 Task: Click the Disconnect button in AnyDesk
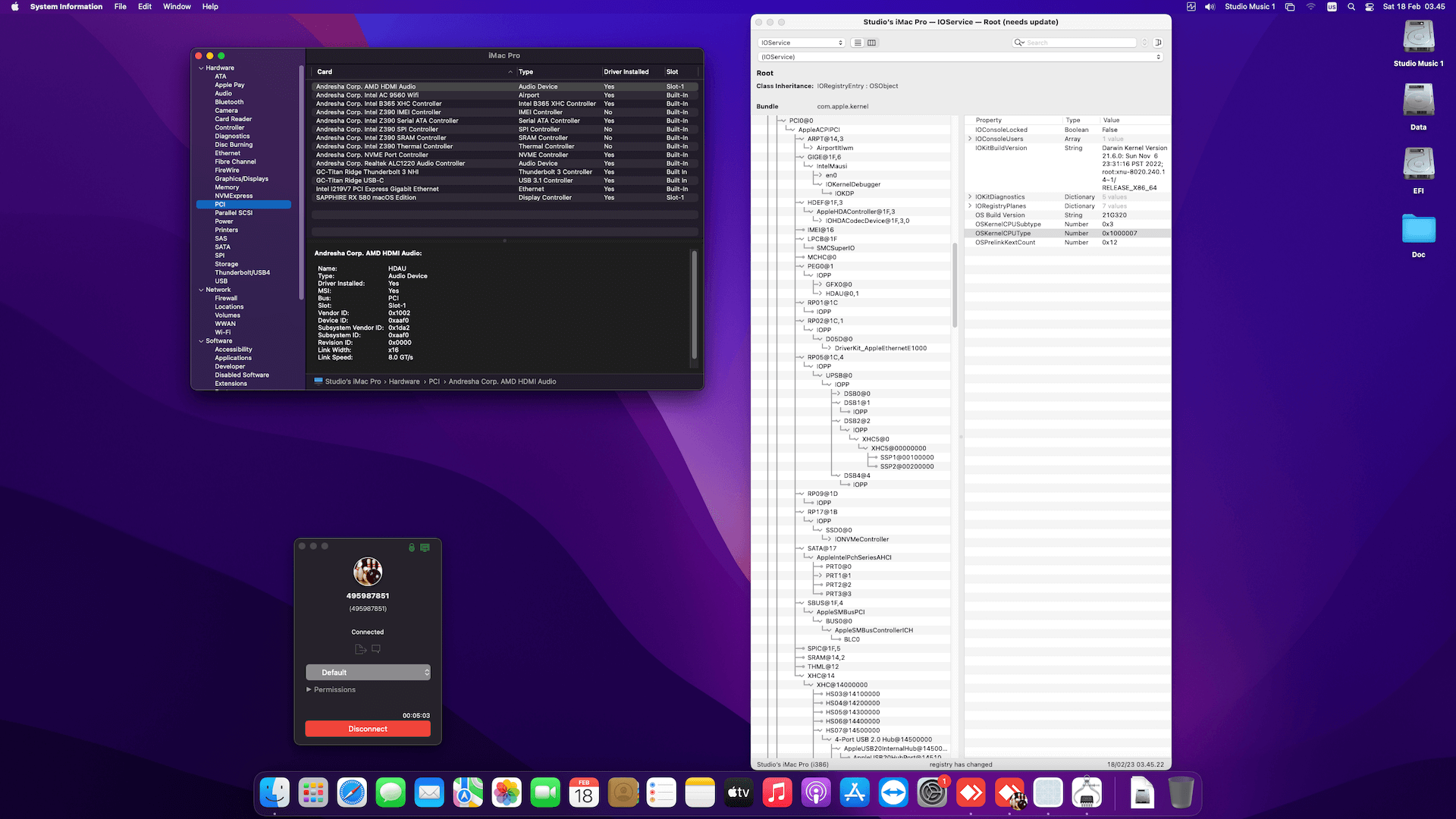(x=367, y=728)
